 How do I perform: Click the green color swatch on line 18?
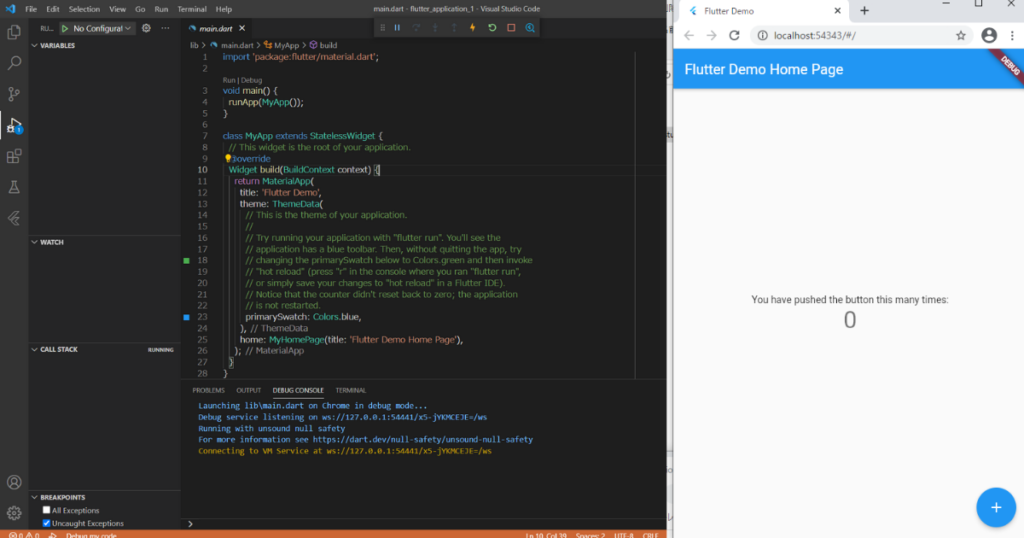point(186,261)
